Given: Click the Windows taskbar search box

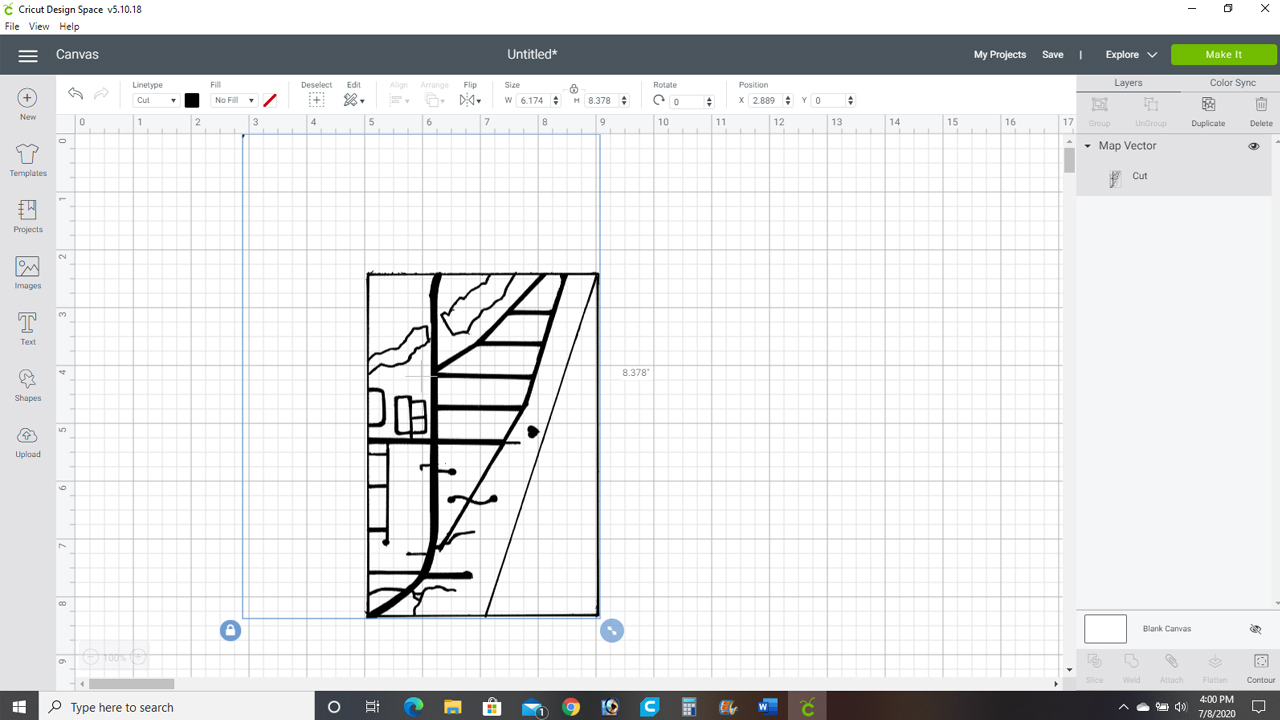Looking at the screenshot, I should point(178,707).
